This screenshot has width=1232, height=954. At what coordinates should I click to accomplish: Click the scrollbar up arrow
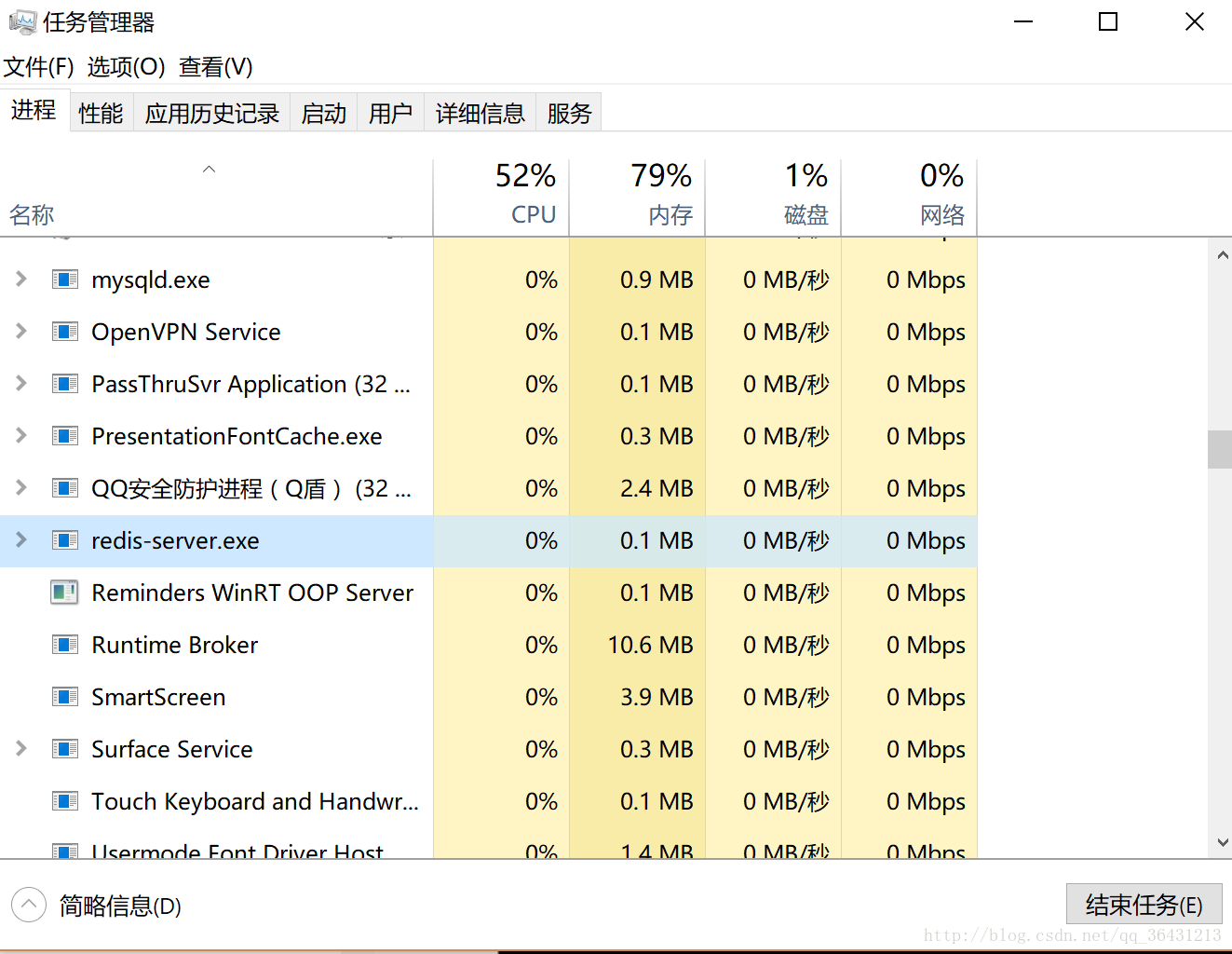point(1222,254)
